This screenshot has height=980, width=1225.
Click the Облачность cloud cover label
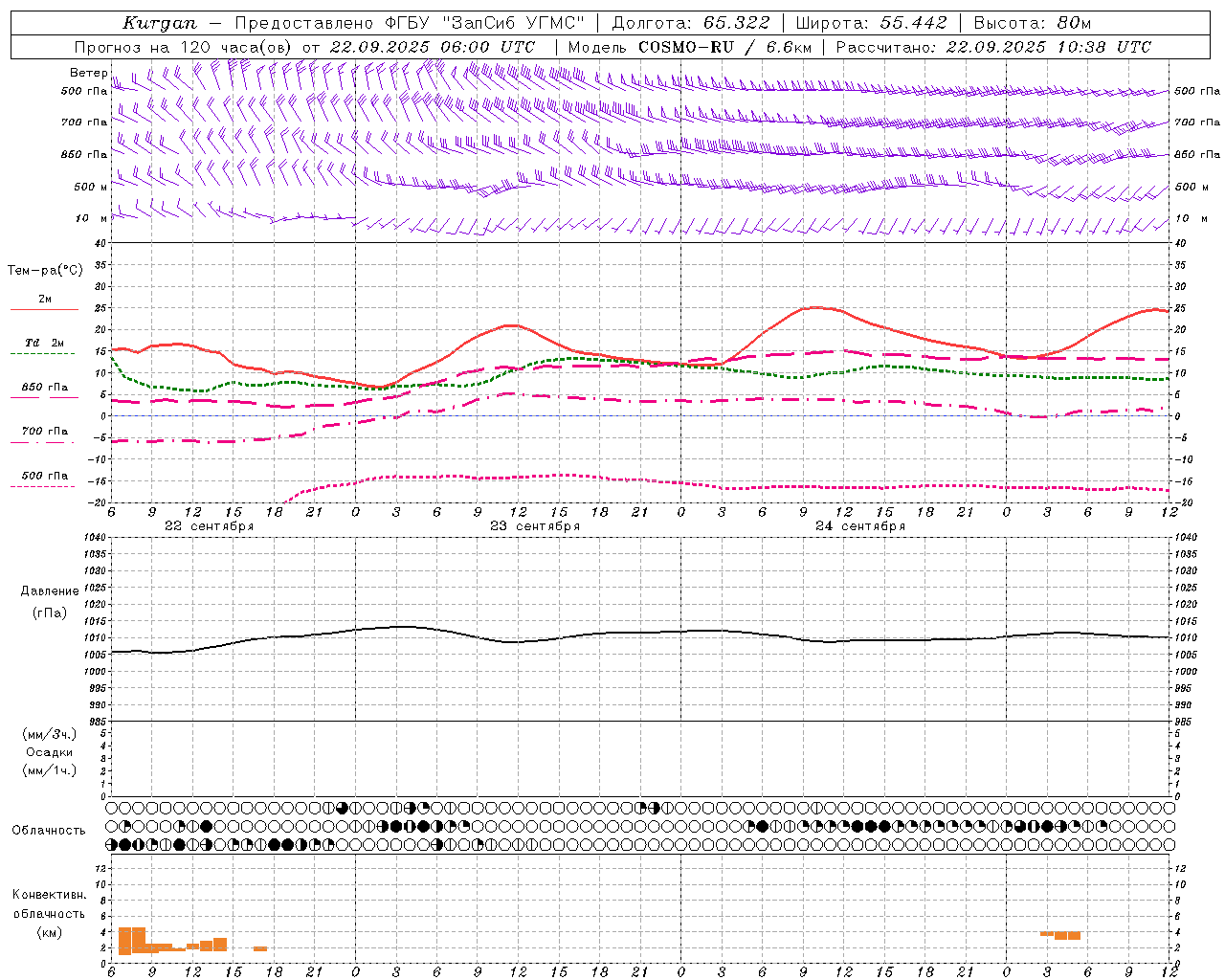(x=49, y=830)
